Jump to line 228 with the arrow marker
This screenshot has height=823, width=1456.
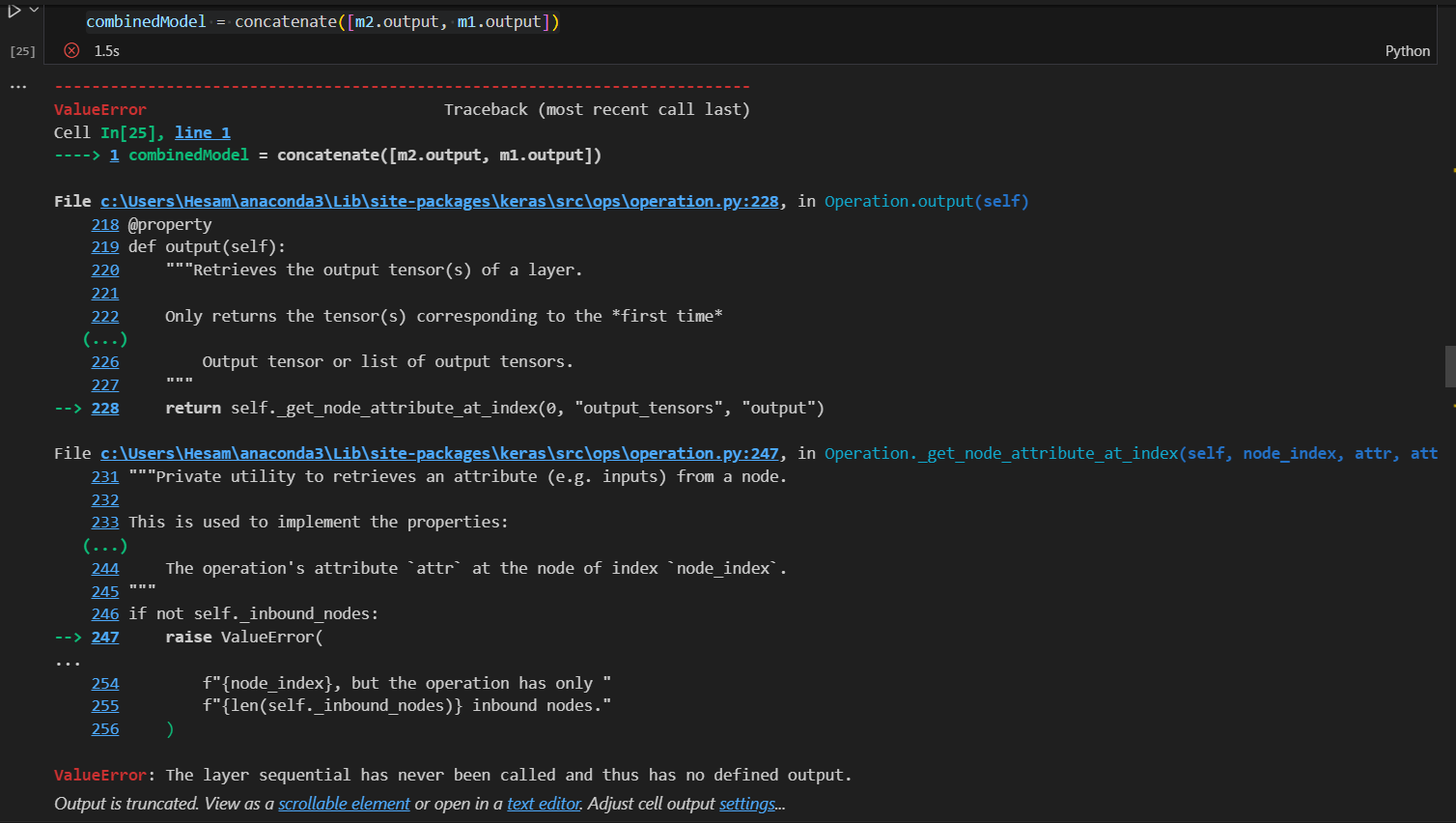click(x=105, y=408)
